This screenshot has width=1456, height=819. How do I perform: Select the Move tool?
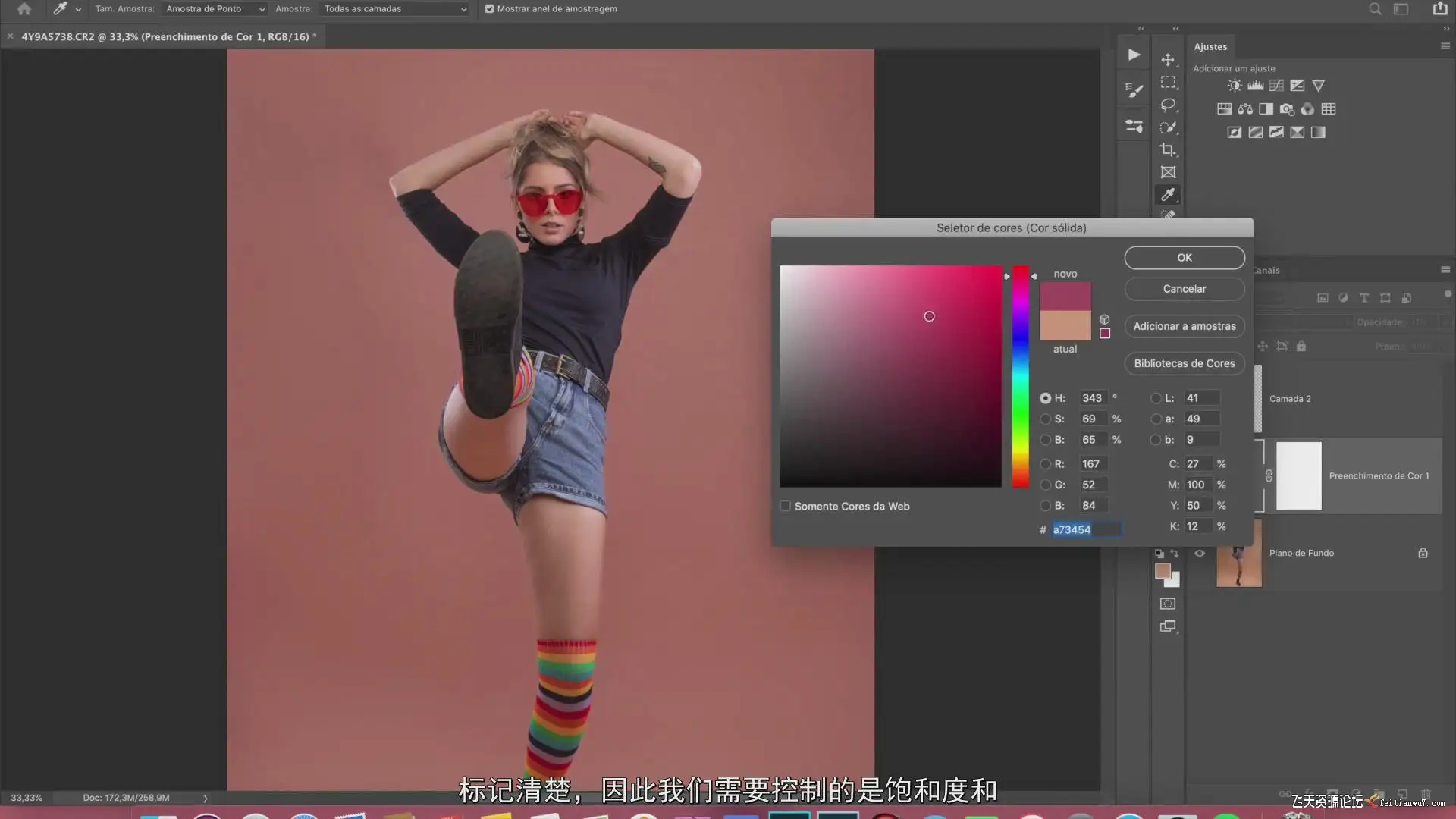coord(1168,60)
